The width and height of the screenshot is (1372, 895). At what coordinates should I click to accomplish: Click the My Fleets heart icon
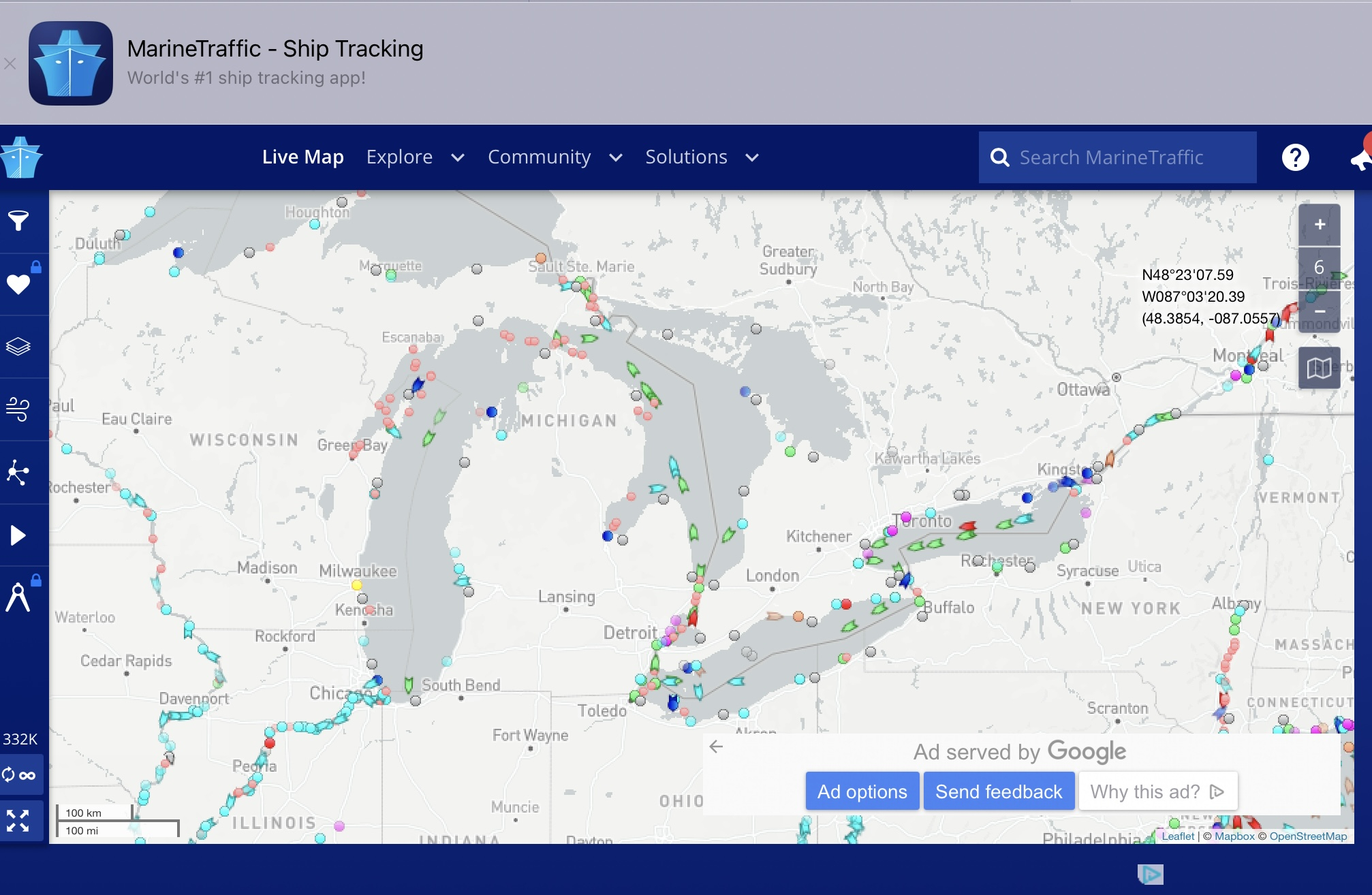pyautogui.click(x=18, y=283)
